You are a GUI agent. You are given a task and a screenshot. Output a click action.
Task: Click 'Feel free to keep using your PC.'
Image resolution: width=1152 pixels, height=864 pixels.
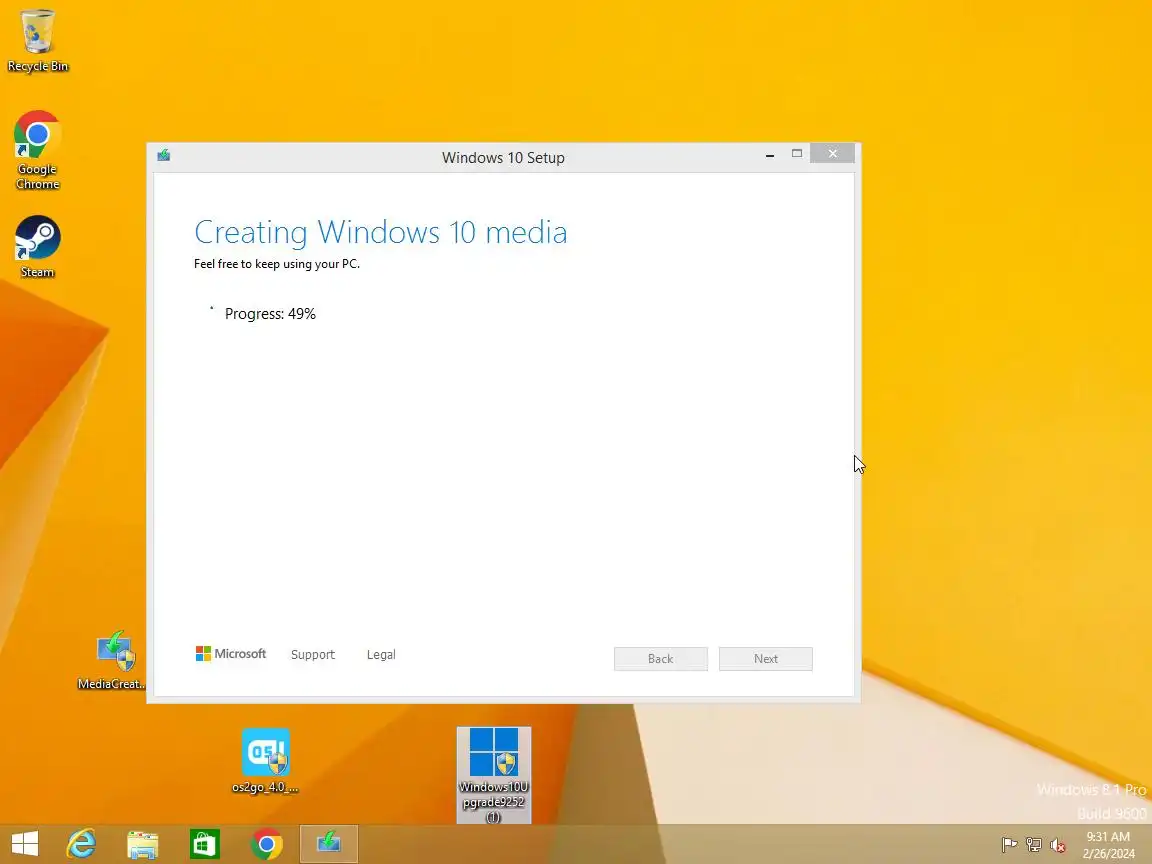[277, 264]
